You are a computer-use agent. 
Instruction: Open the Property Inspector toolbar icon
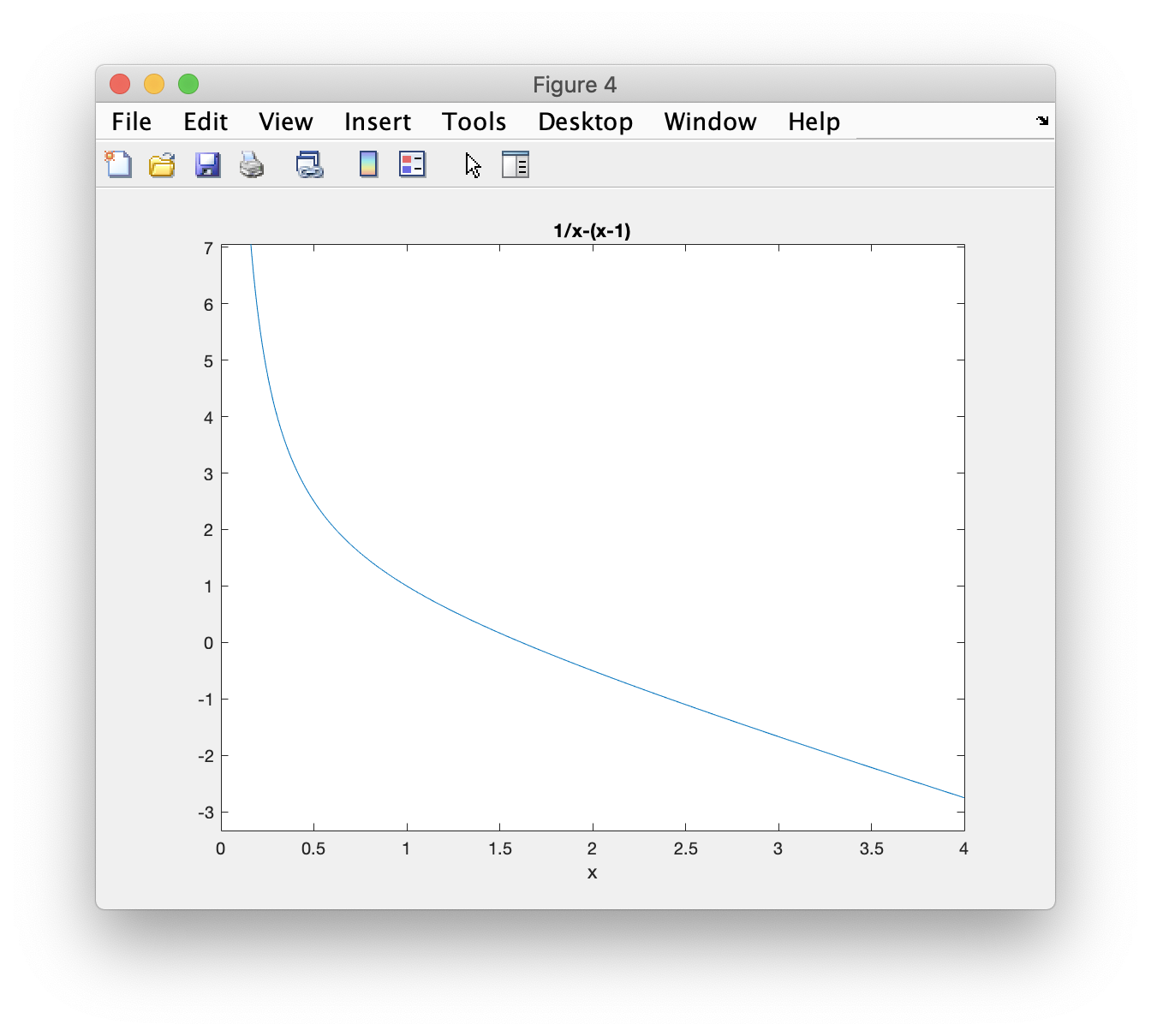(x=516, y=164)
